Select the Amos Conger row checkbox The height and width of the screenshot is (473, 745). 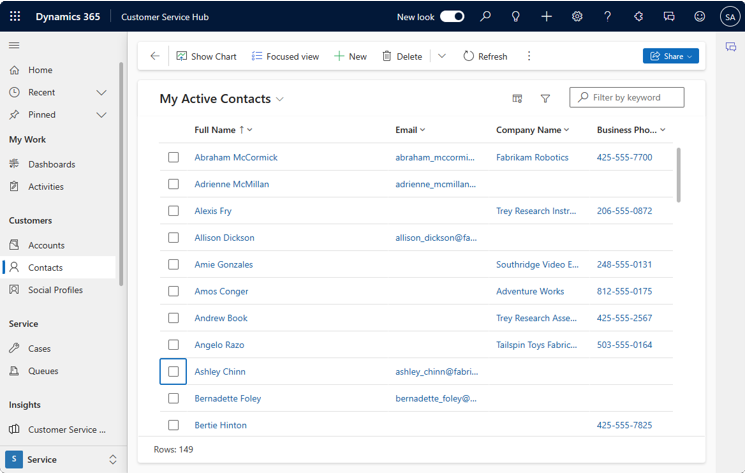[173, 291]
